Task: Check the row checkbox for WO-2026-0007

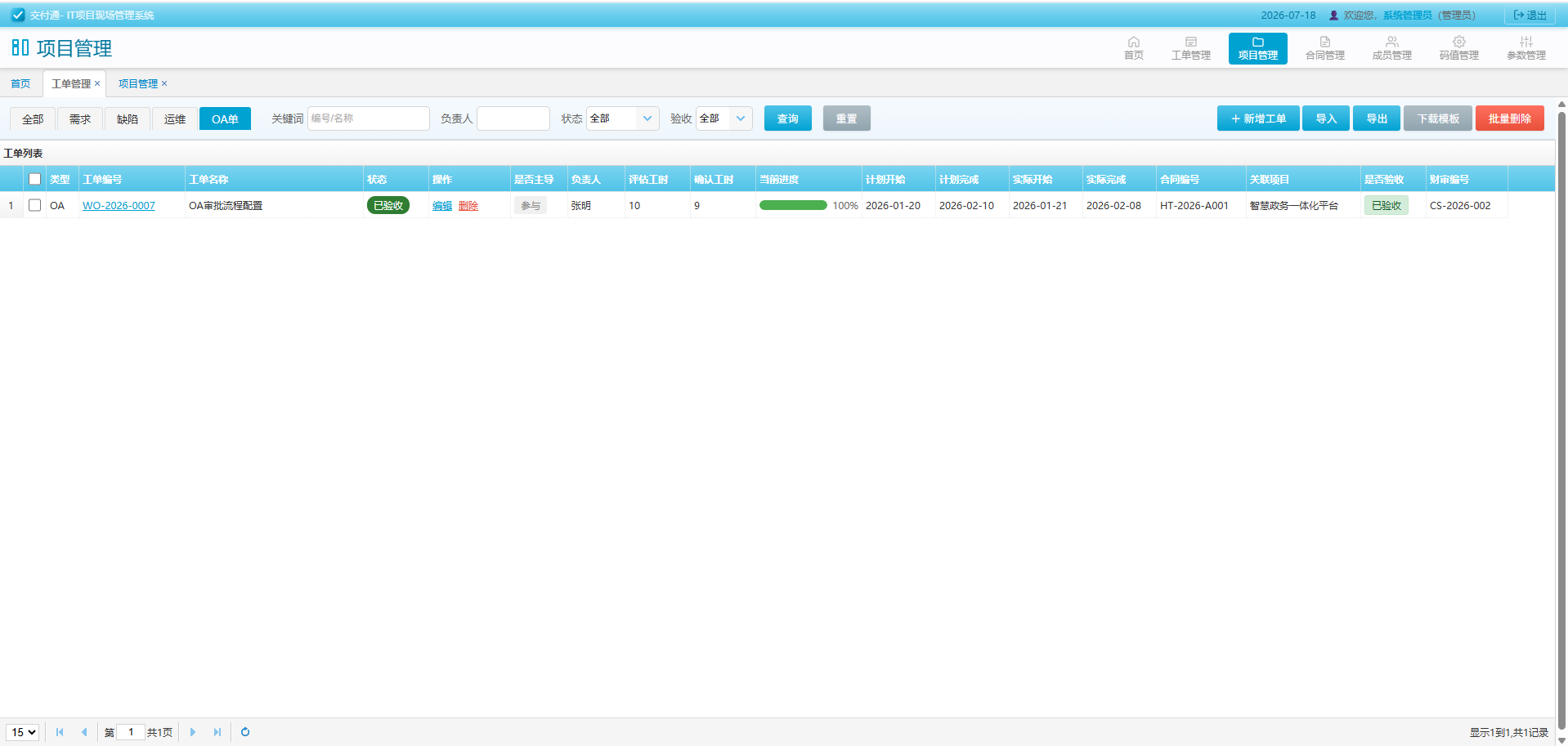Action: coord(34,205)
